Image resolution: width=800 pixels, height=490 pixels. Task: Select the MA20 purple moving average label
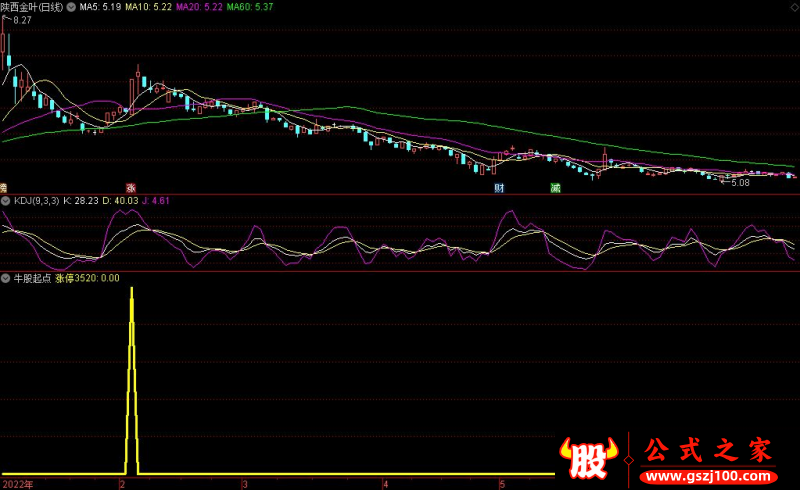(199, 7)
